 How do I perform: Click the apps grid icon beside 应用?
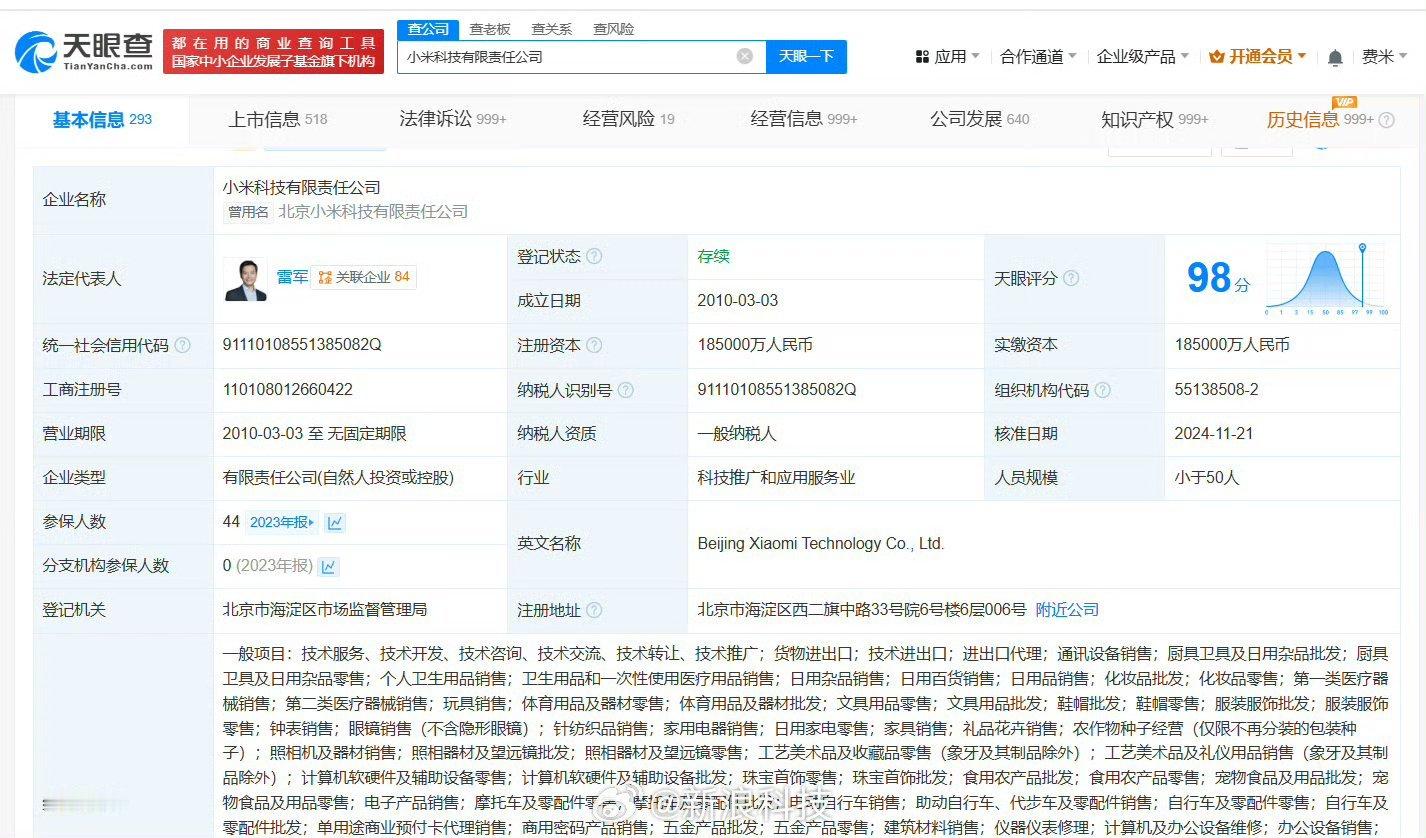pyautogui.click(x=922, y=57)
